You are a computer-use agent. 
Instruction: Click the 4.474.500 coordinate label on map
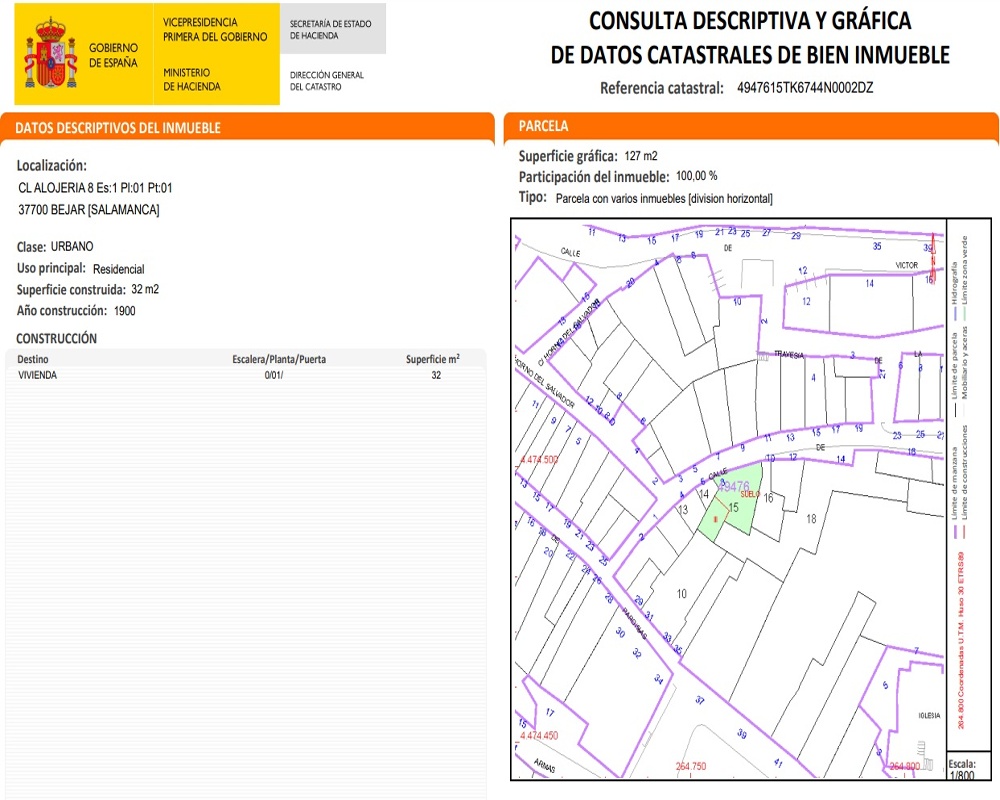click(x=540, y=460)
